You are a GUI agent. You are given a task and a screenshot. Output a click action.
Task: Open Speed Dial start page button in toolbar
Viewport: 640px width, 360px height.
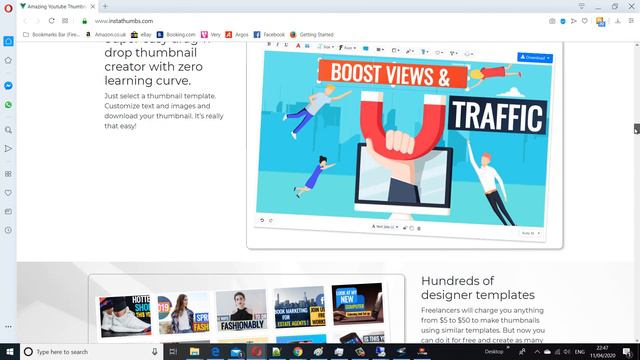tap(65, 21)
